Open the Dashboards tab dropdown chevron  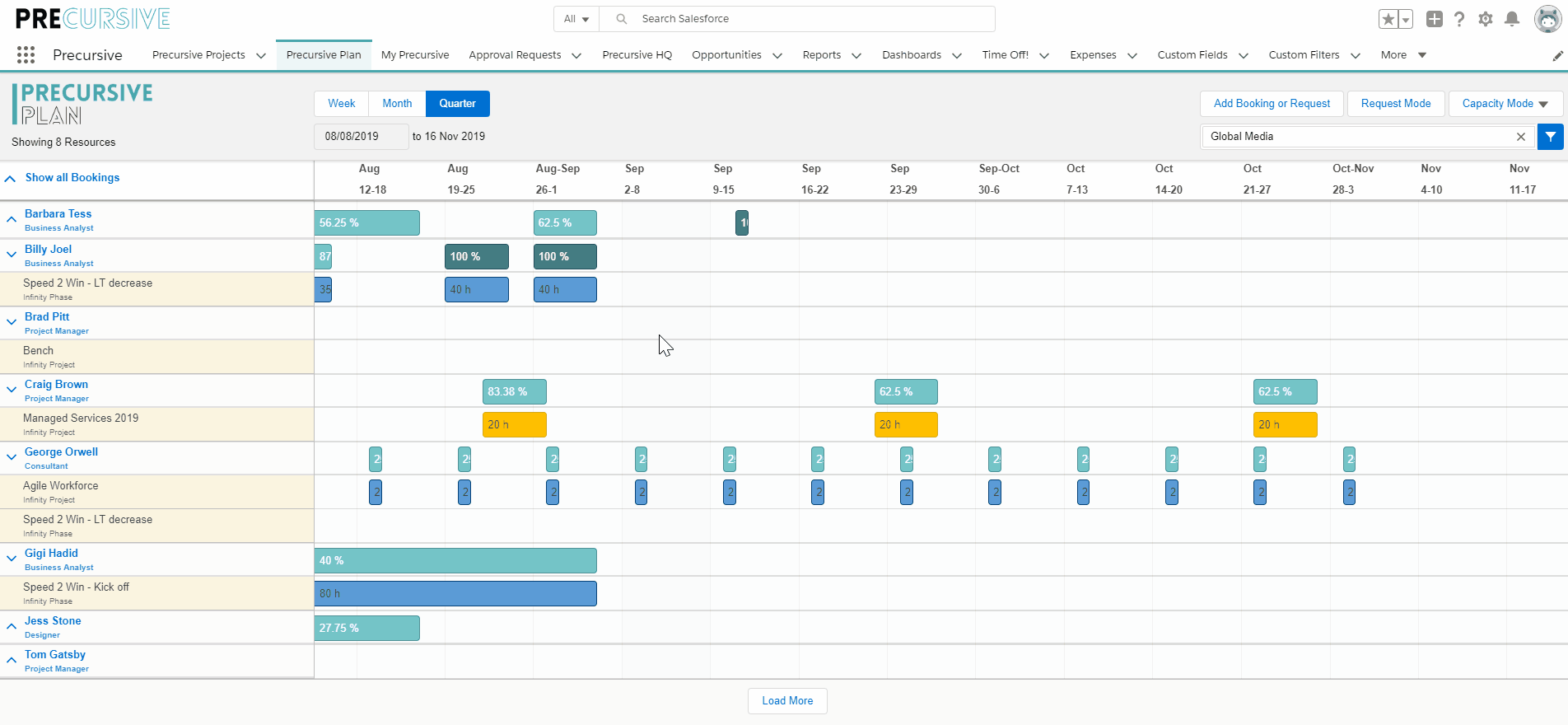957,56
